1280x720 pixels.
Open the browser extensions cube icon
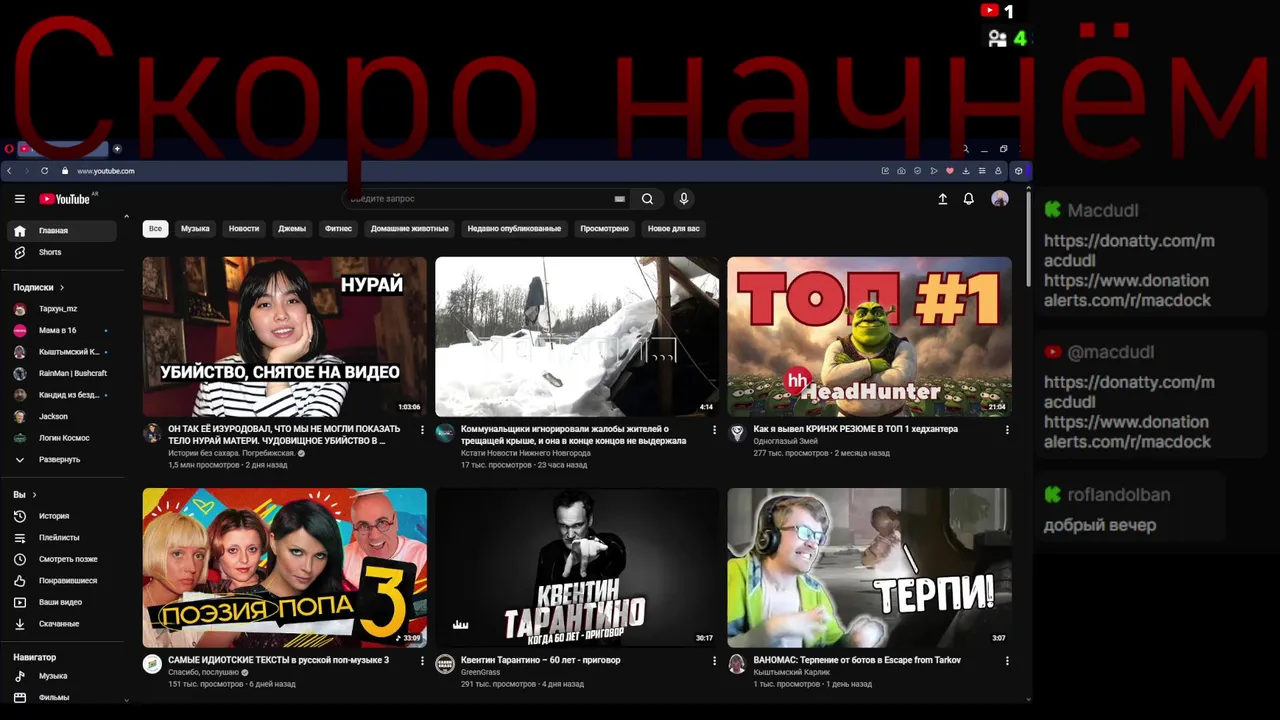[x=1019, y=171]
